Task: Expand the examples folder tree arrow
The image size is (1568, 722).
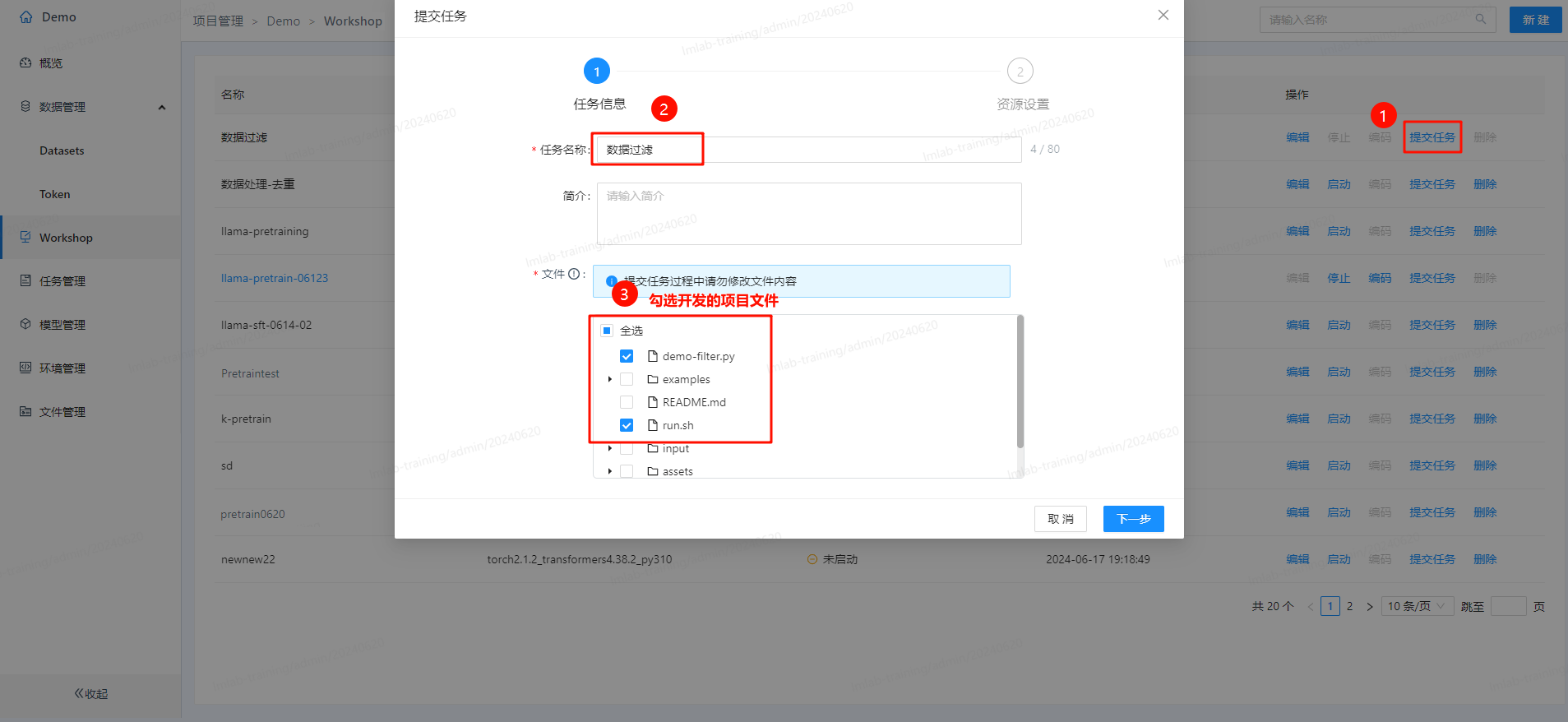Action: (x=609, y=380)
